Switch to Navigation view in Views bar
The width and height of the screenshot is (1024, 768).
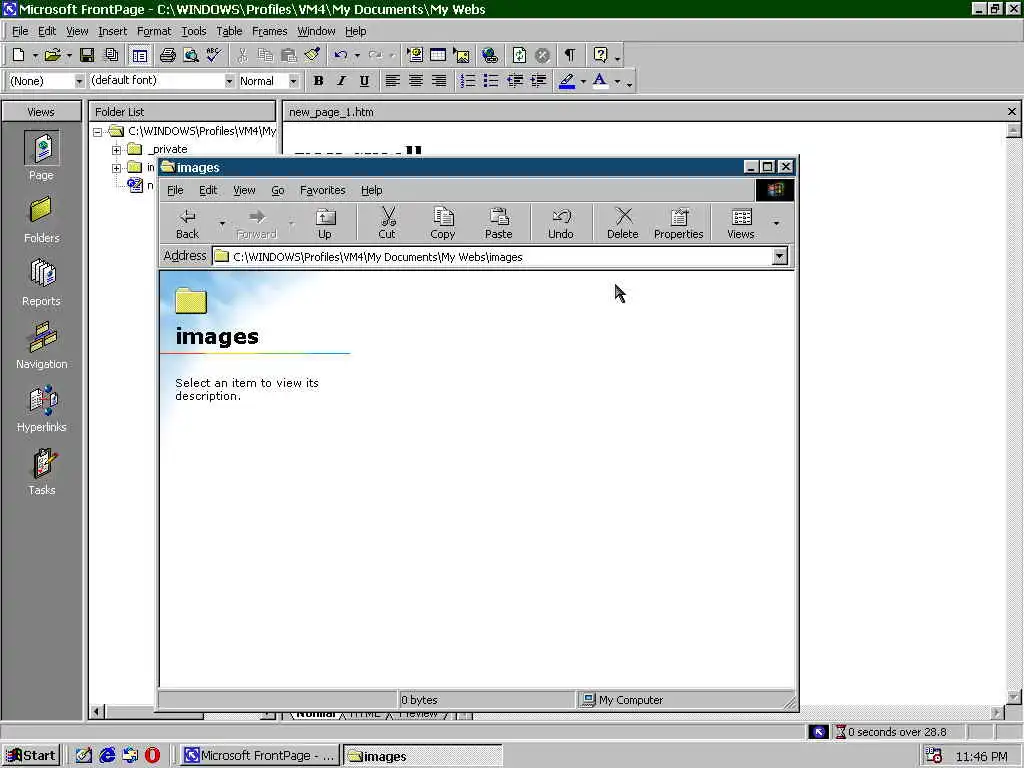[x=41, y=345]
